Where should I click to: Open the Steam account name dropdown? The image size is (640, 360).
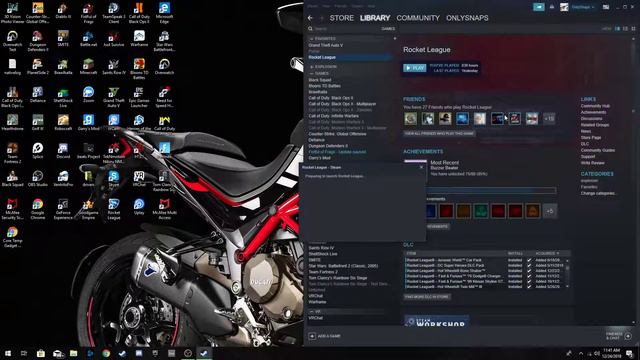tap(582, 7)
